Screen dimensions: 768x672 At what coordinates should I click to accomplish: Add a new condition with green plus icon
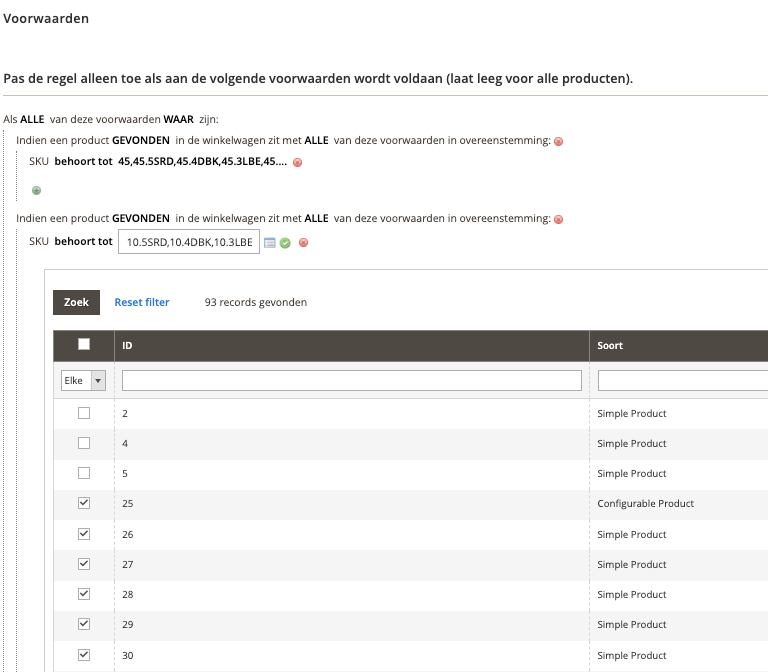point(36,191)
